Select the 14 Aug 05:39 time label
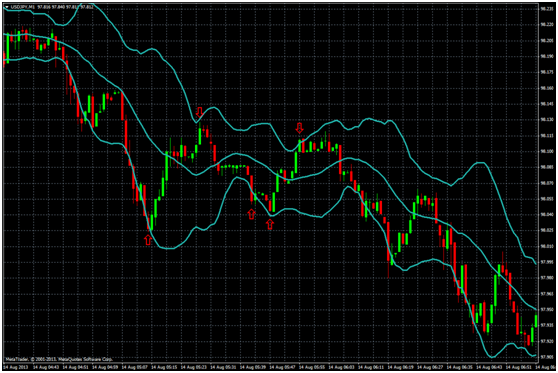558x373 pixels. coord(254,367)
